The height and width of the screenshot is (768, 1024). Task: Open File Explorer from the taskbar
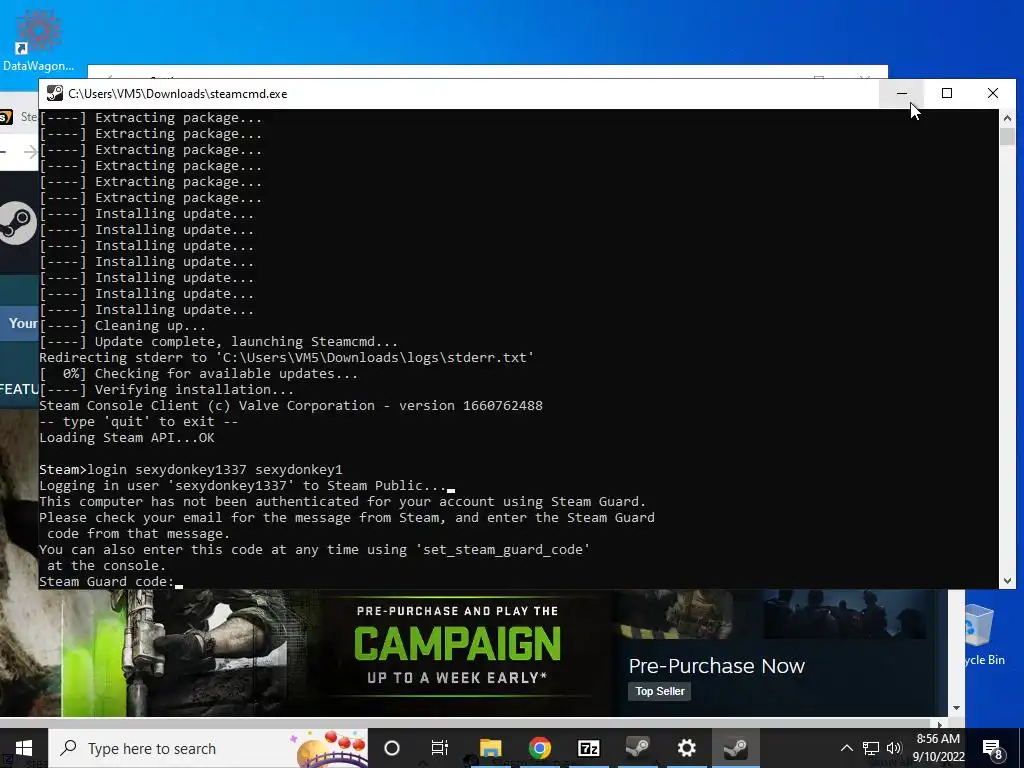coord(490,748)
